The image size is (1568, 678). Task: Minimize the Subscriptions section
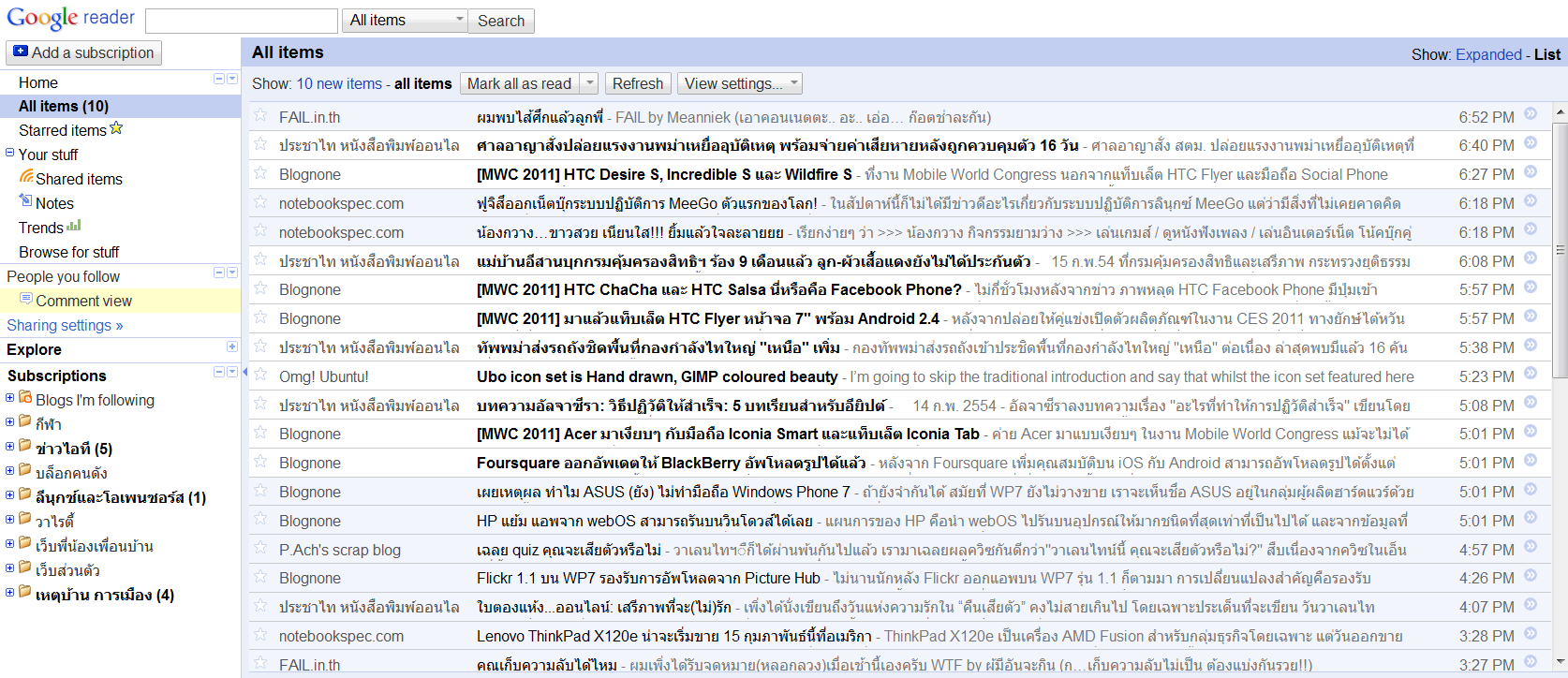click(x=219, y=372)
